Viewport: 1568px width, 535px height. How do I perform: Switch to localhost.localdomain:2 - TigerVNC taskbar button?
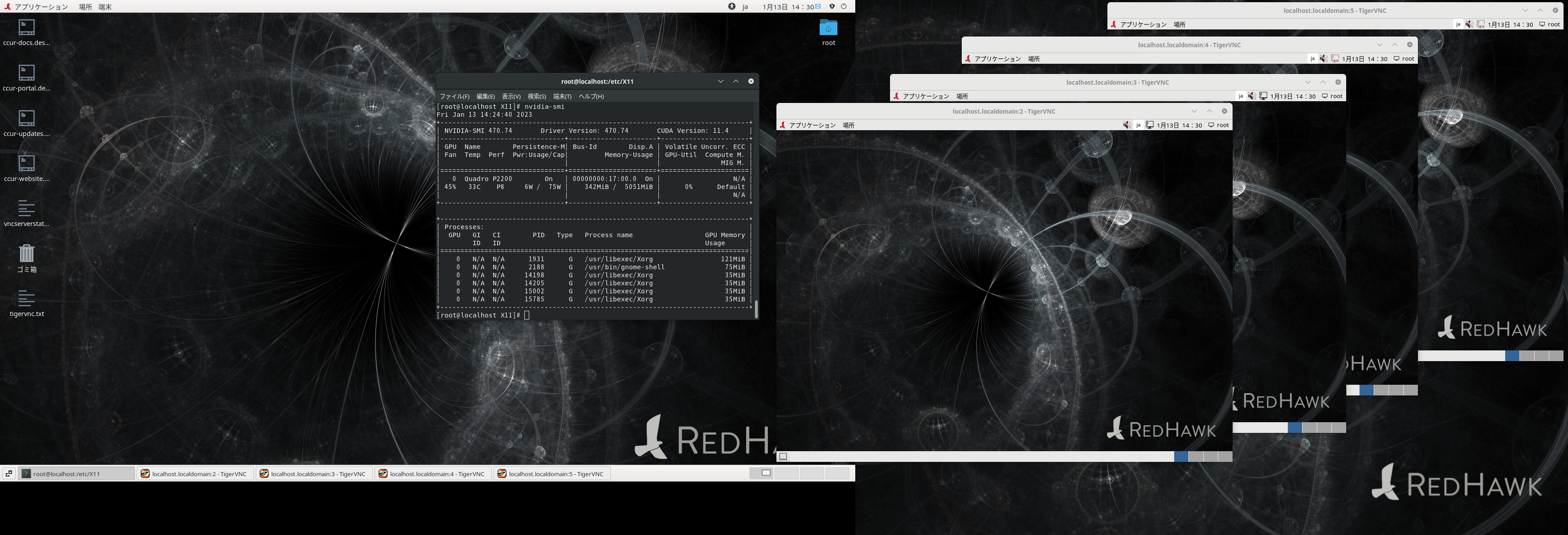click(196, 473)
